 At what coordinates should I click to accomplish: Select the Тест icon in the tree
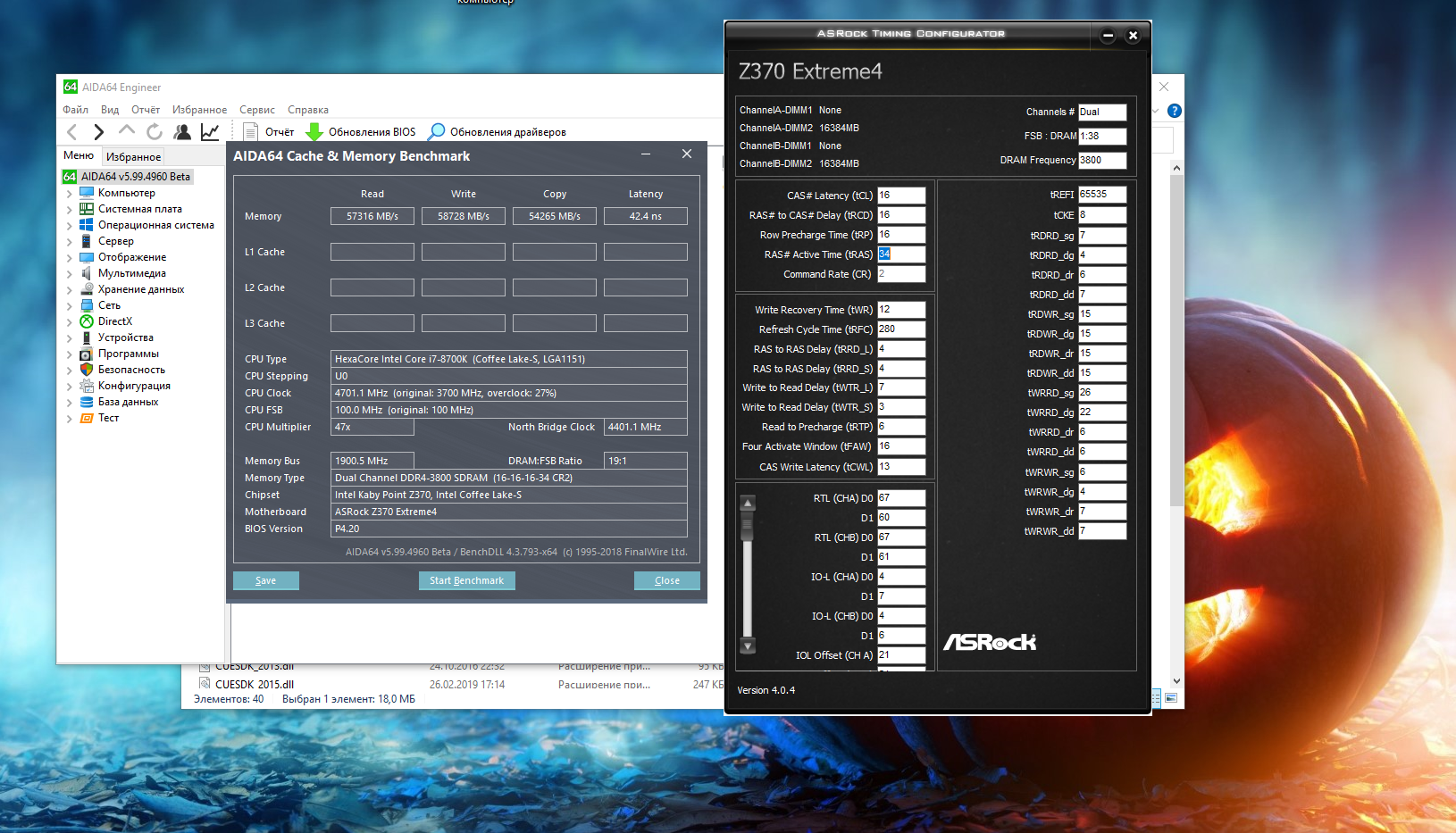click(x=87, y=418)
